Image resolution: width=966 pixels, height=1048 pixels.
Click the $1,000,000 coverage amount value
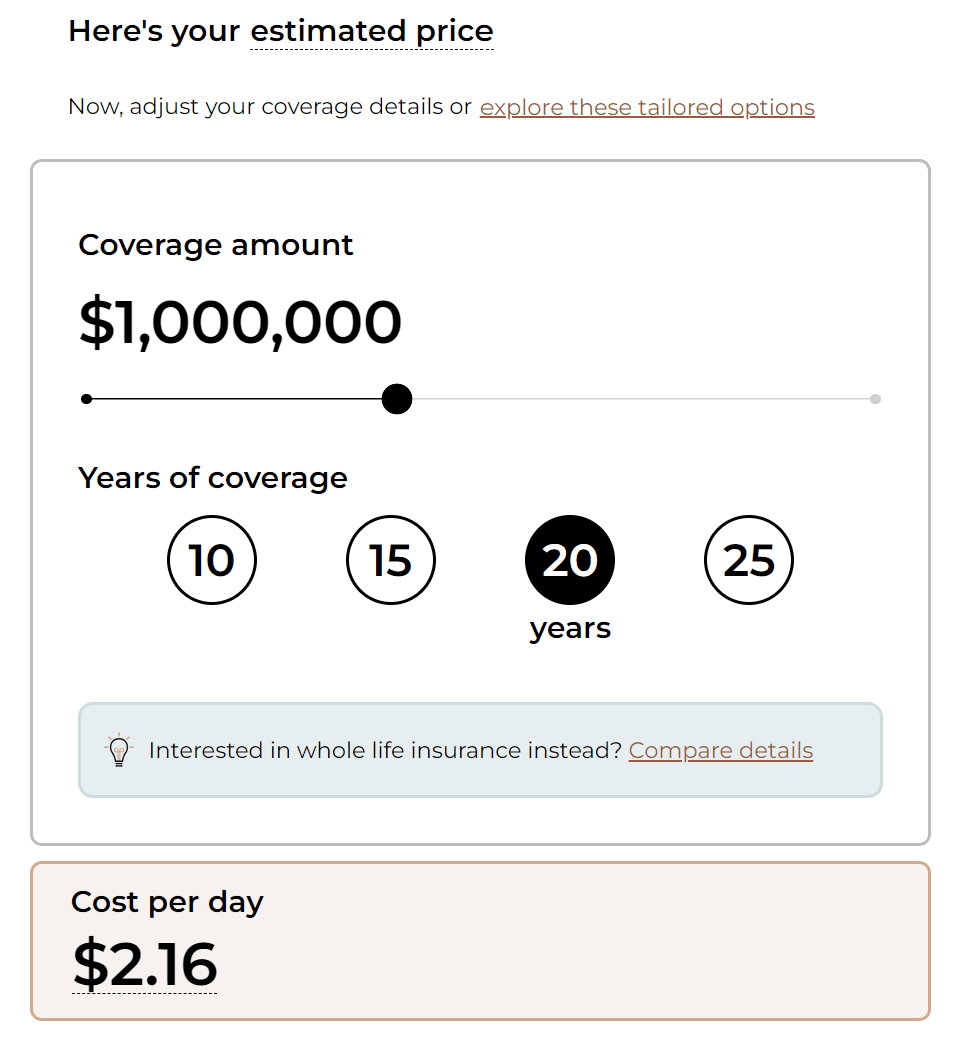point(240,322)
